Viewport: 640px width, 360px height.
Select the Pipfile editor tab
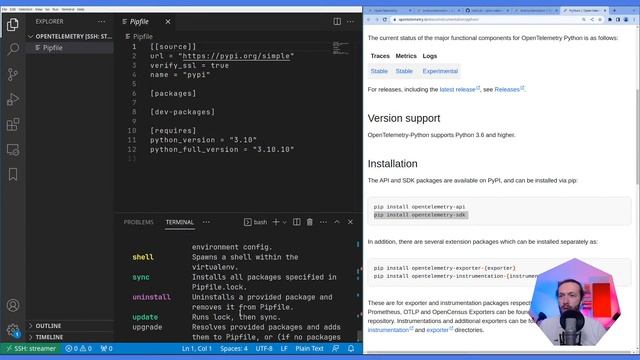click(139, 22)
